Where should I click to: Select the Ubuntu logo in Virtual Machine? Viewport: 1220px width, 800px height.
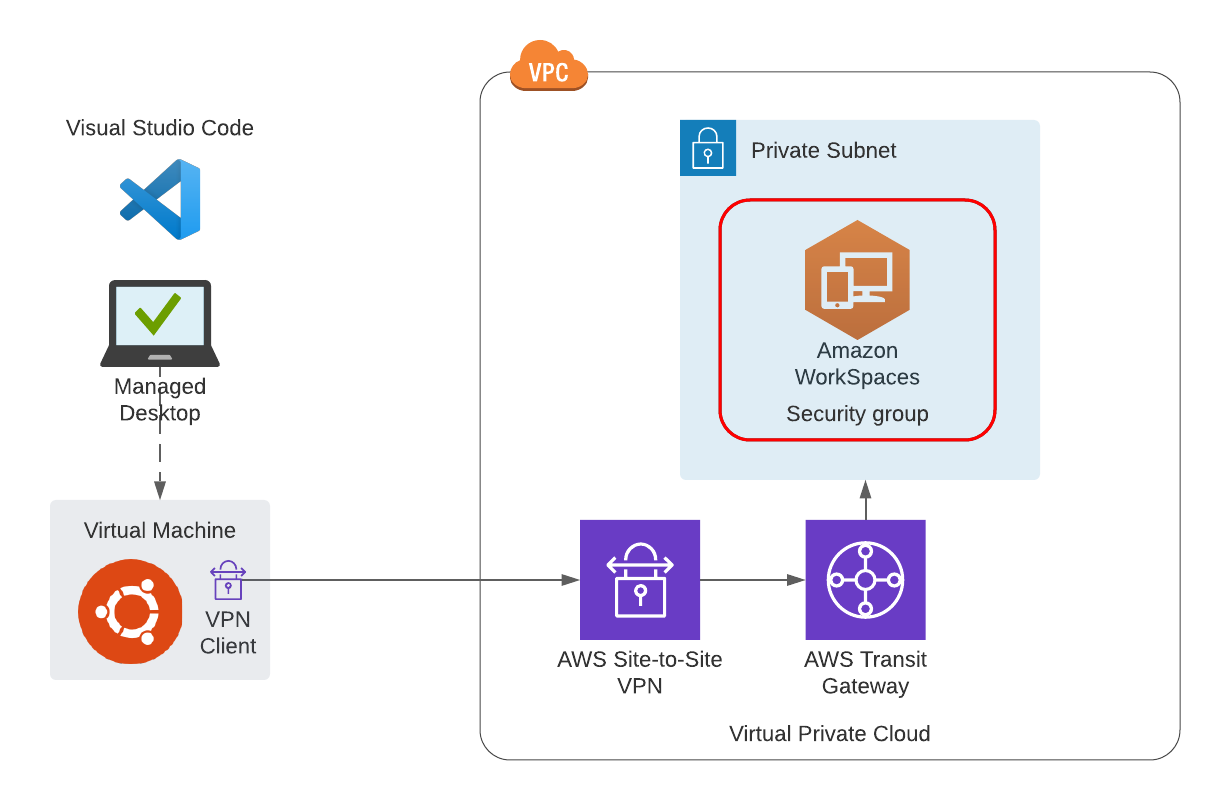(x=130, y=611)
